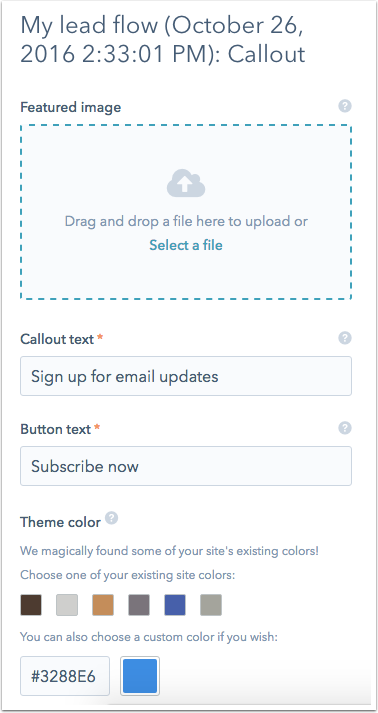
Task: Focus the Button text field containing Subscribe now
Action: pyautogui.click(x=186, y=466)
